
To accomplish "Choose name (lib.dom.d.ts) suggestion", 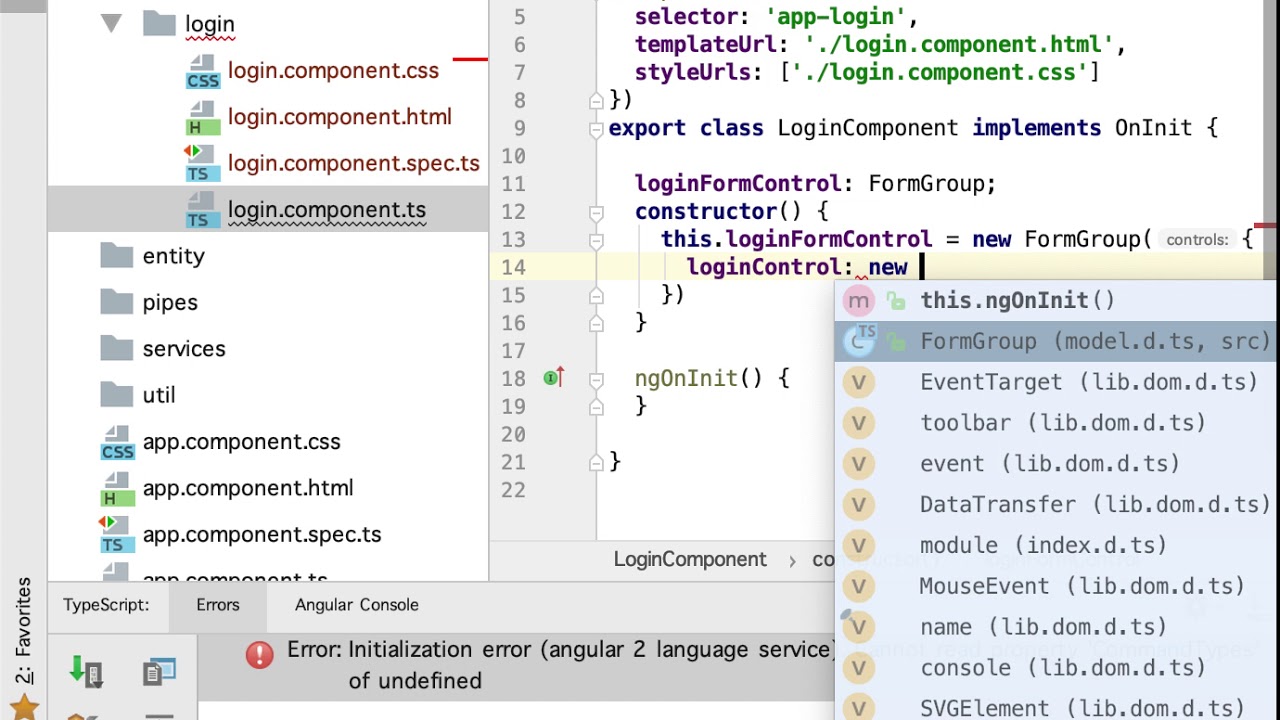I will pos(1057,627).
